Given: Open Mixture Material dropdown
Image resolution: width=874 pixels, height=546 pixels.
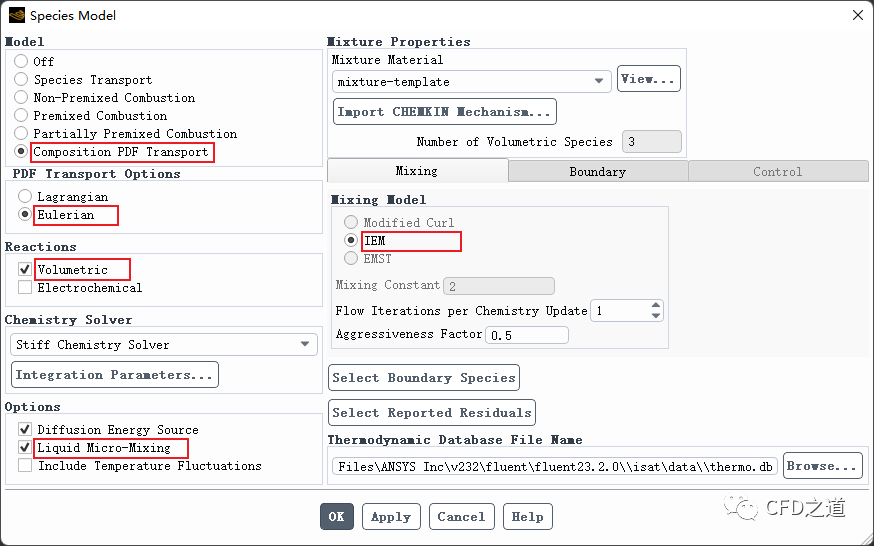Looking at the screenshot, I should [599, 82].
